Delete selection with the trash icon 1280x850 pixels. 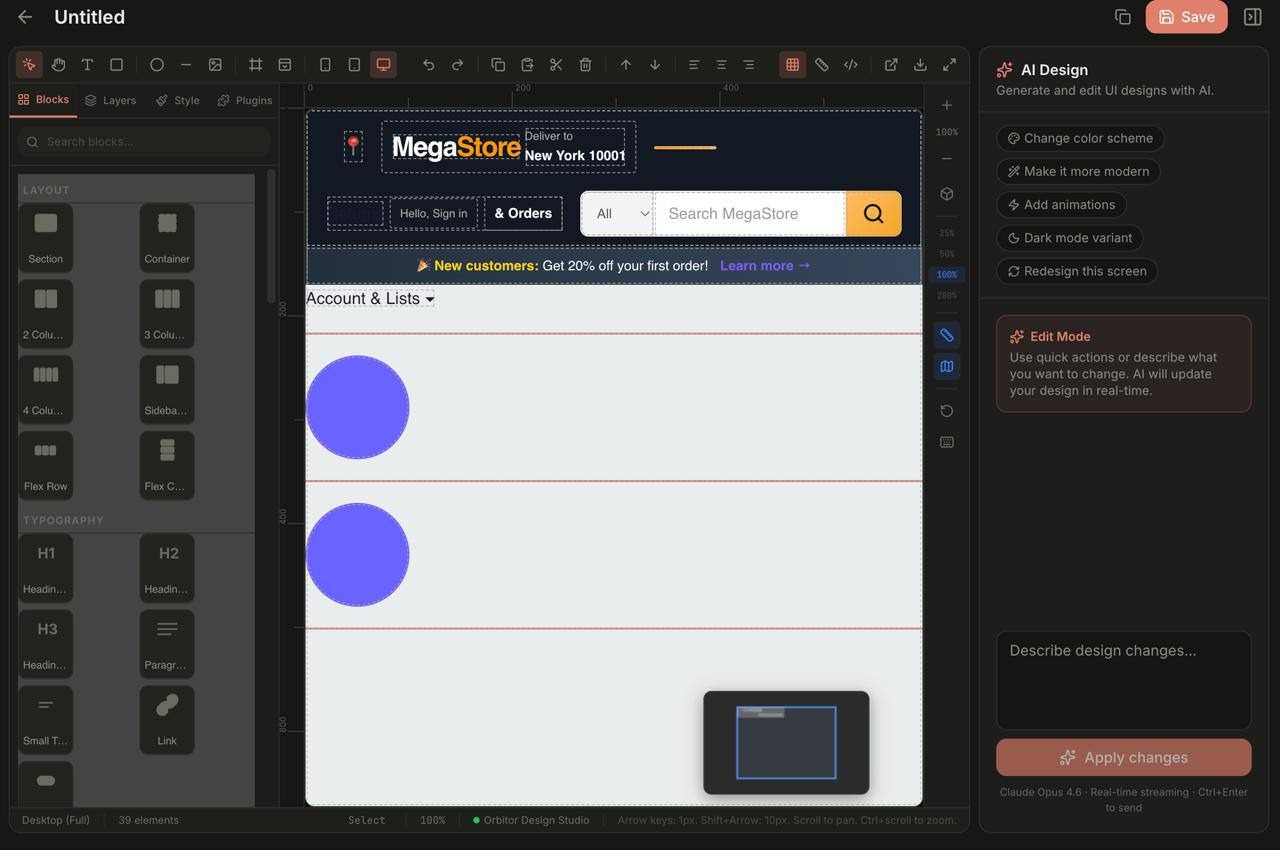point(585,65)
